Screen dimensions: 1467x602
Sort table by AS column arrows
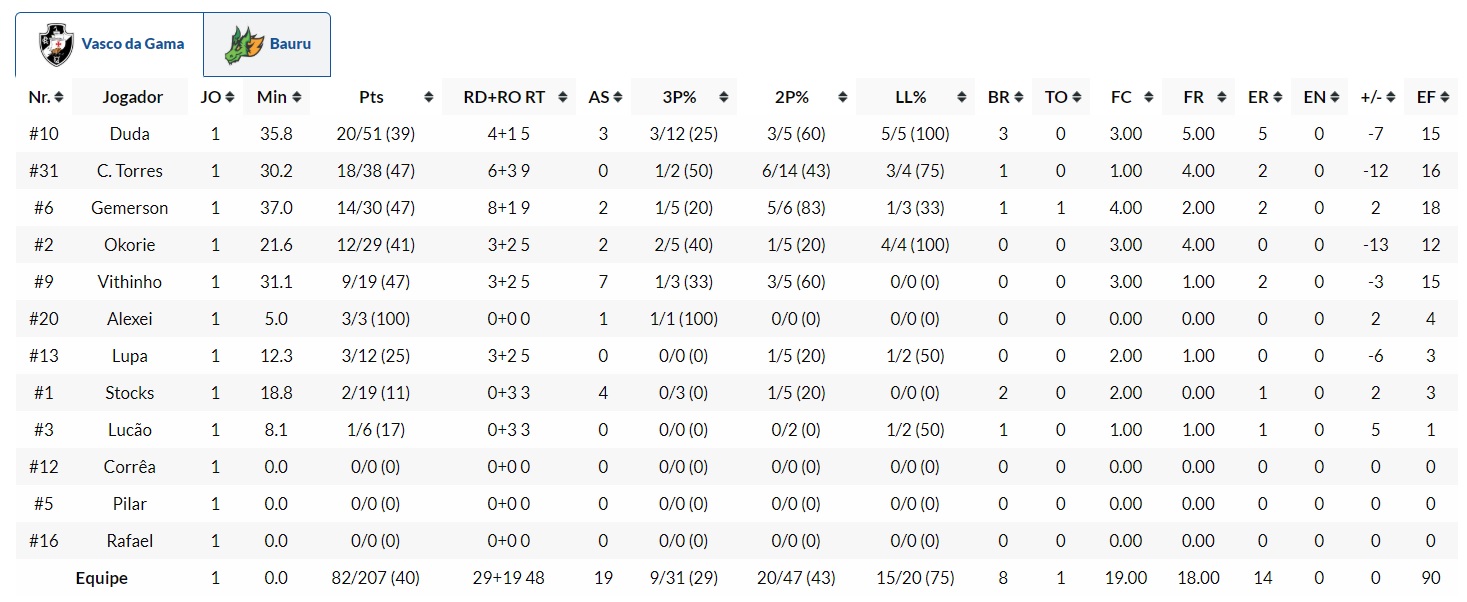(x=619, y=97)
